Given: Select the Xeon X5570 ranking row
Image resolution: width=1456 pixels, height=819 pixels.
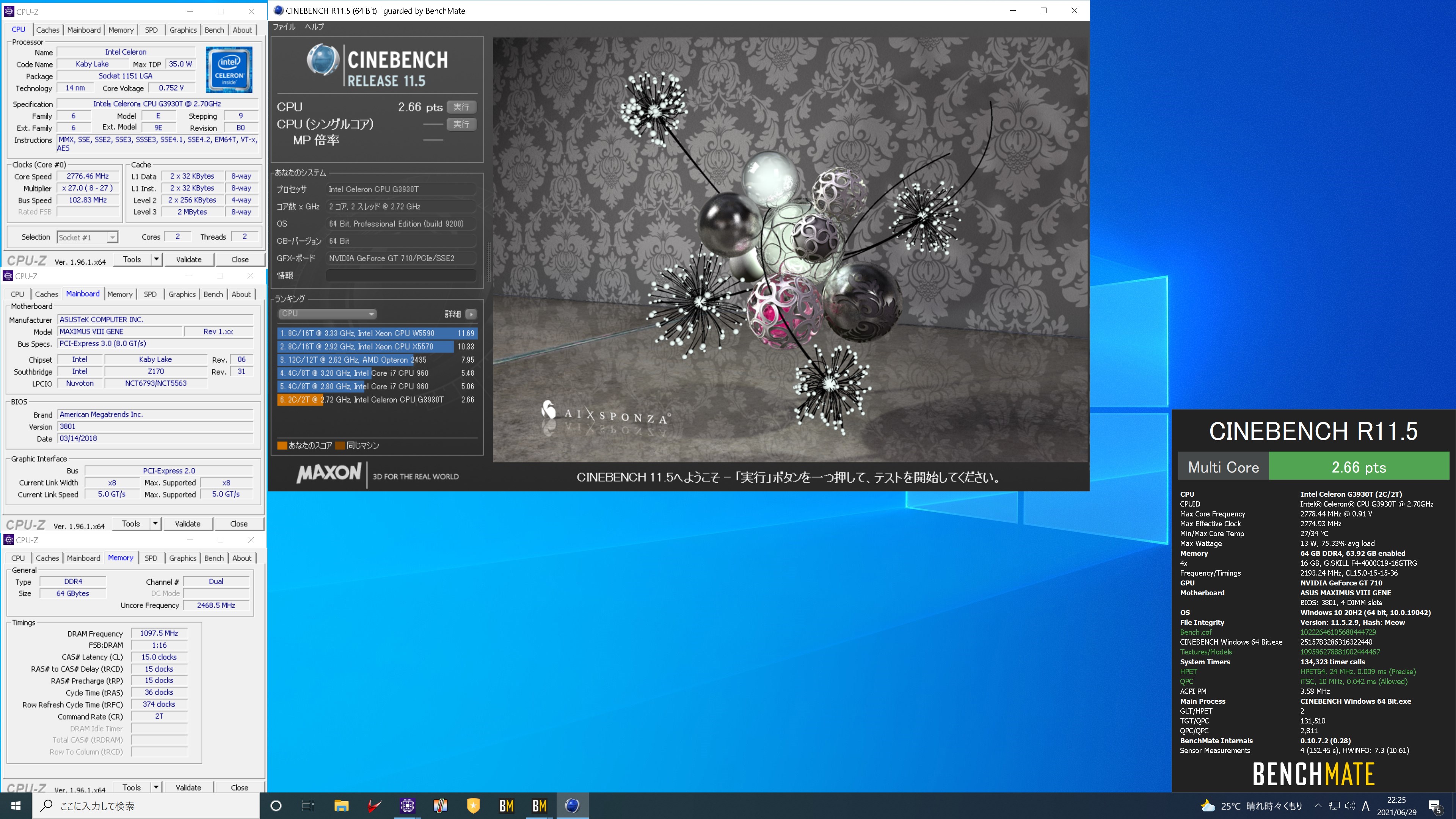Looking at the screenshot, I should click(x=377, y=347).
